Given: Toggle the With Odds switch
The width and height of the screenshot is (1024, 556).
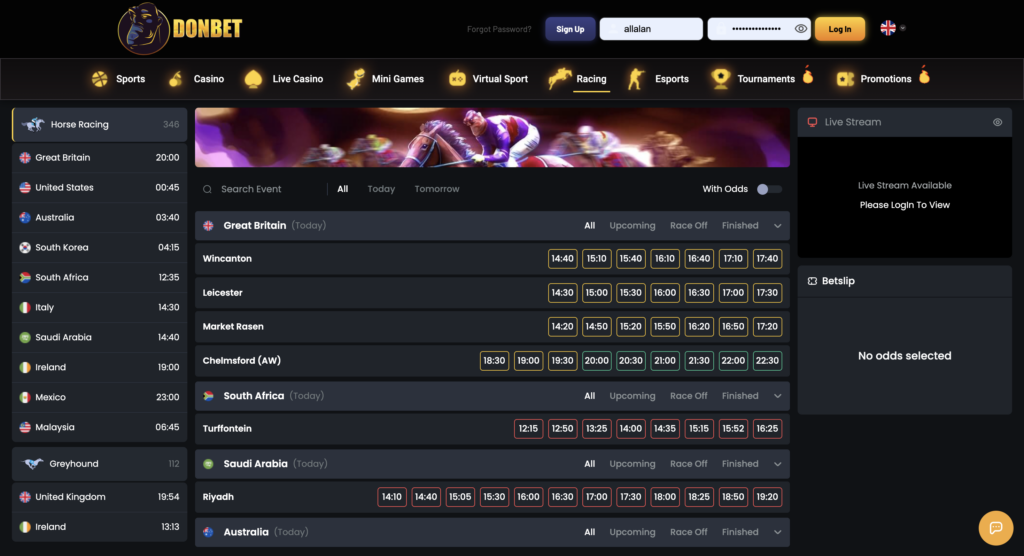Looking at the screenshot, I should point(769,189).
